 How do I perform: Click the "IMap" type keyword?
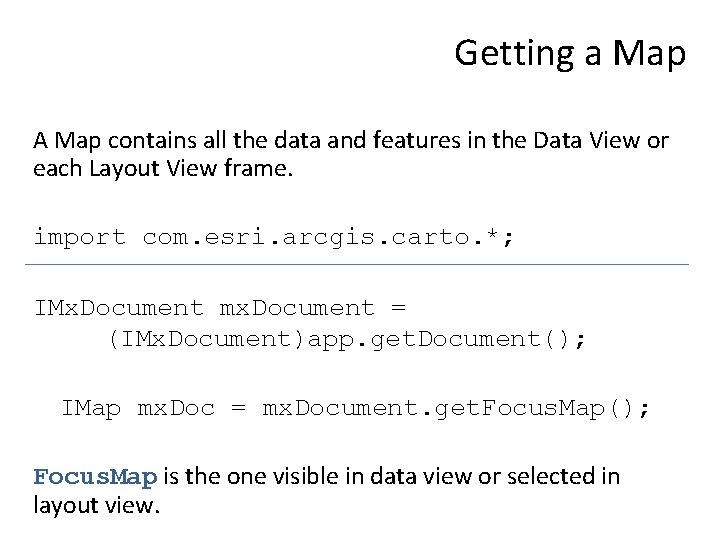(93, 408)
